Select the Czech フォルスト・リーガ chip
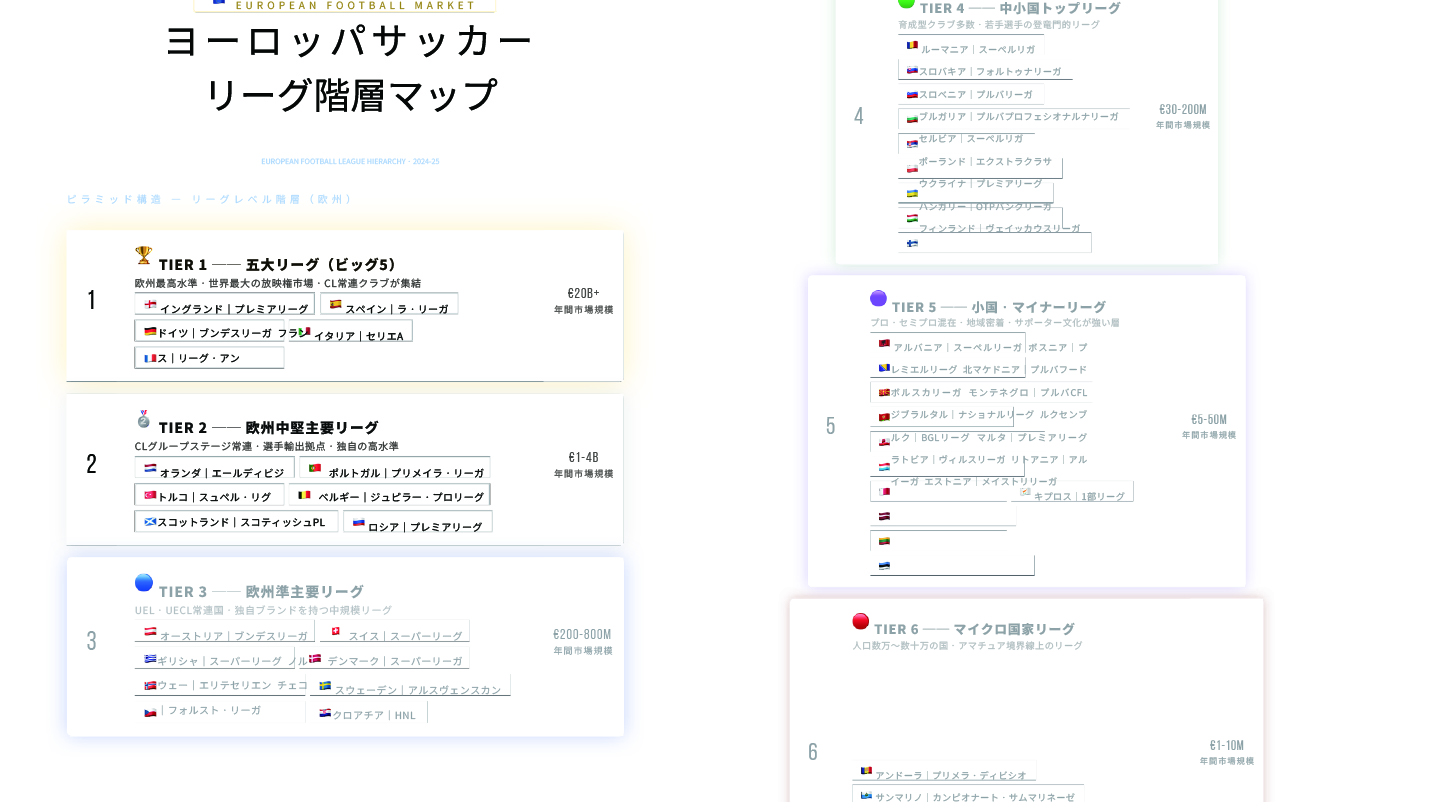 pos(220,710)
